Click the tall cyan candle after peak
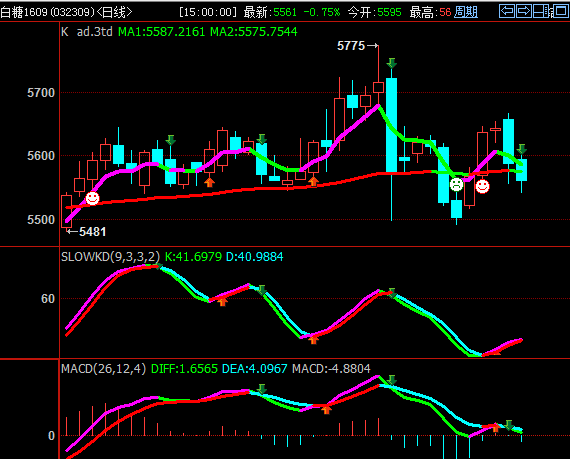The width and height of the screenshot is (570, 459). coord(392,125)
